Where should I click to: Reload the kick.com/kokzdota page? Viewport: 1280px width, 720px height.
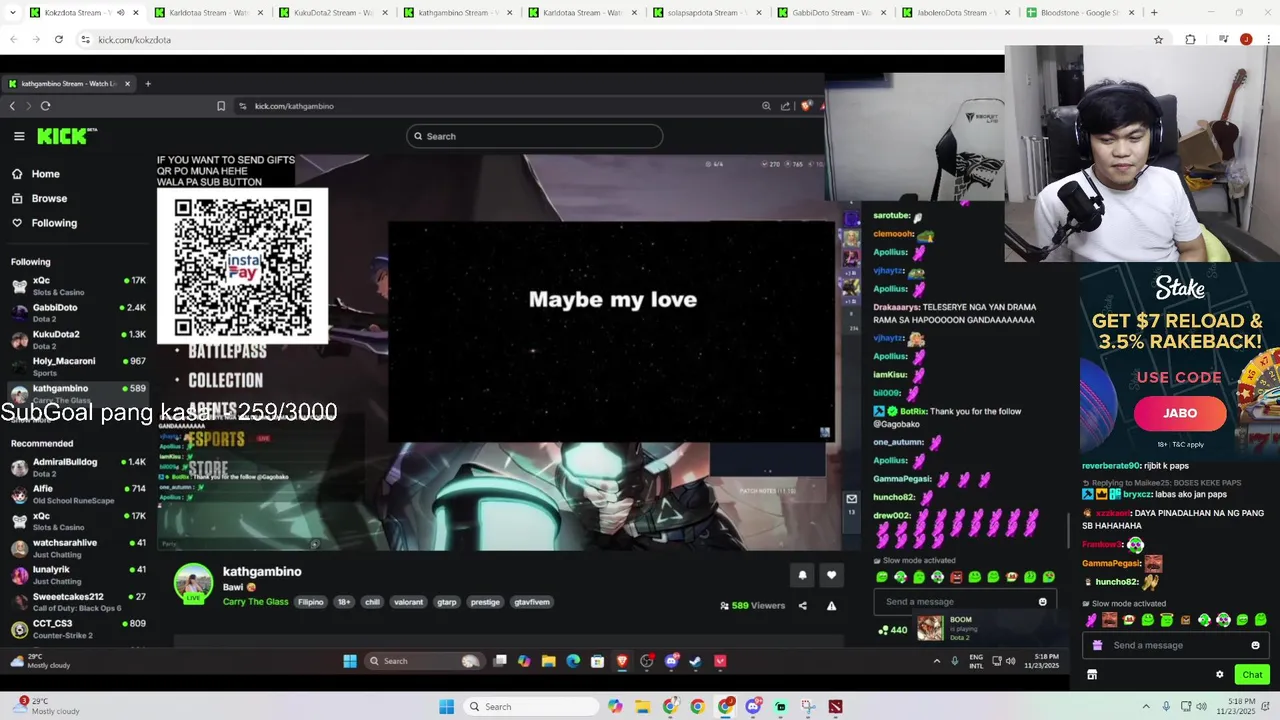[x=59, y=39]
